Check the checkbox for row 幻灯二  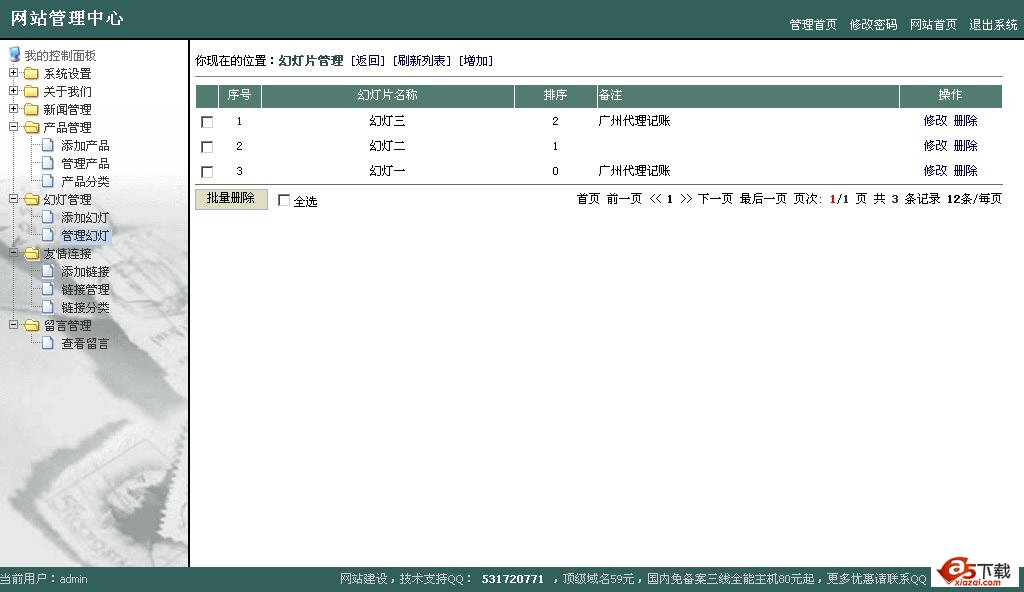click(207, 147)
